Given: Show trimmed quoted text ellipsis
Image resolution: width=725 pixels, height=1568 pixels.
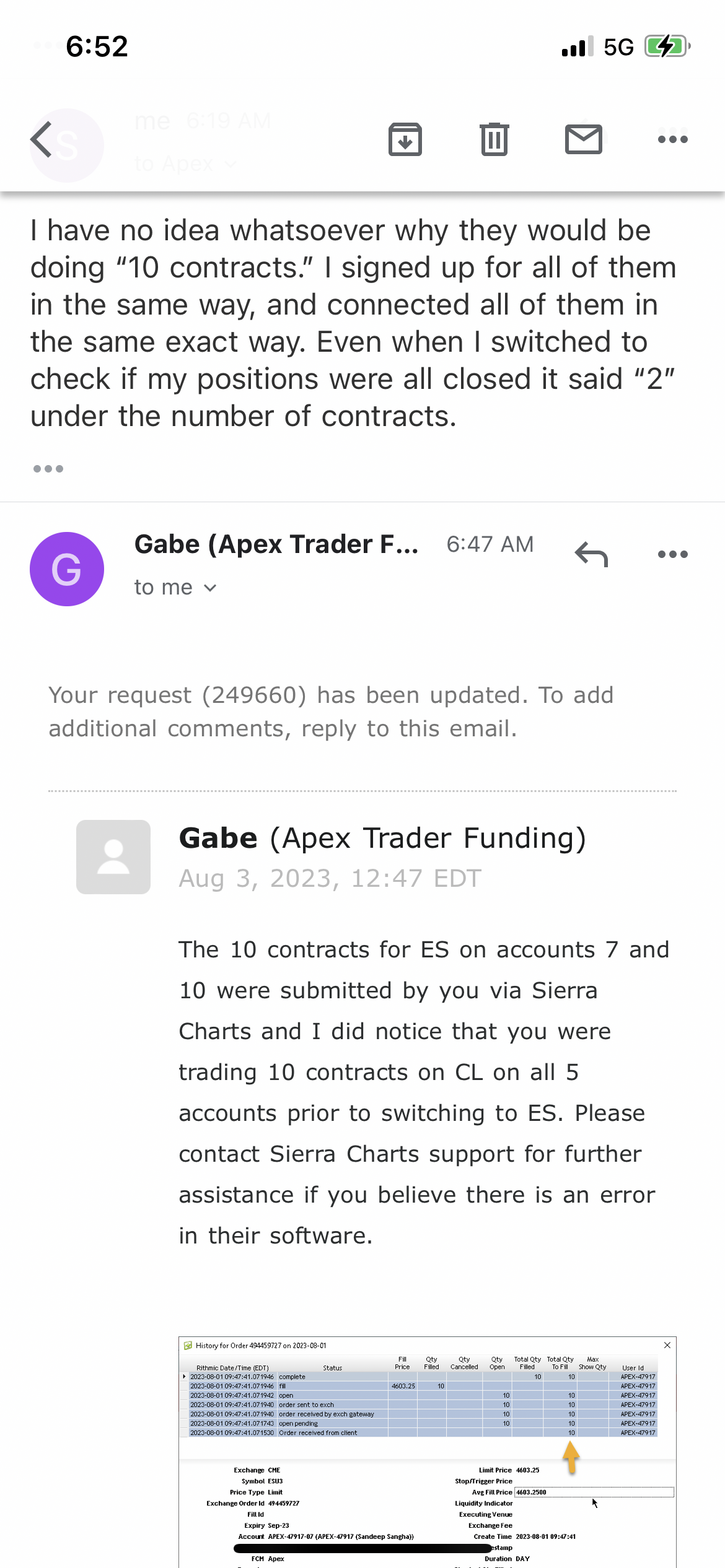Looking at the screenshot, I should click(x=48, y=469).
